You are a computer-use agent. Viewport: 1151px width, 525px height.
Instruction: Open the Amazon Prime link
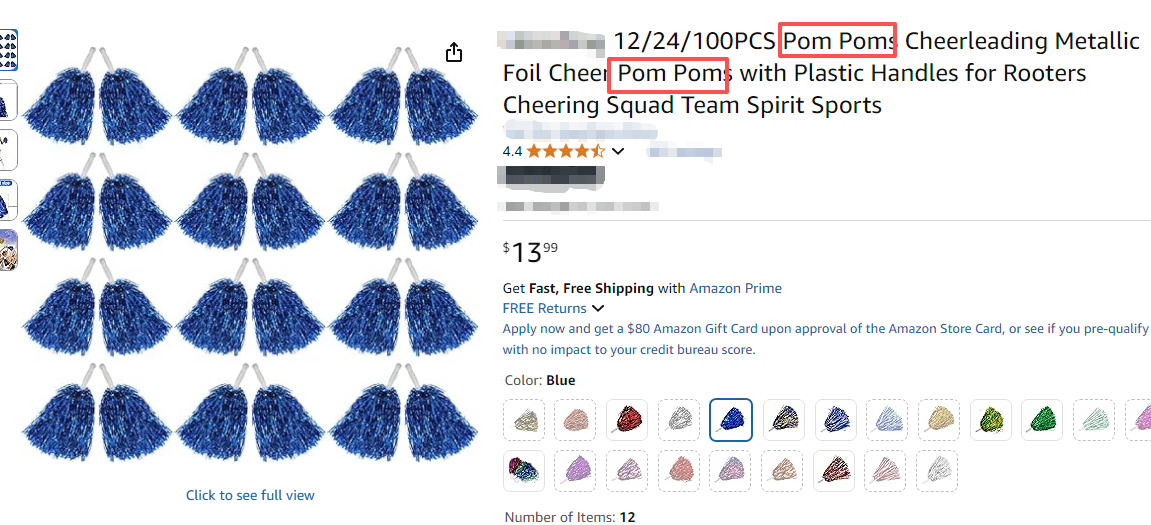pos(735,288)
